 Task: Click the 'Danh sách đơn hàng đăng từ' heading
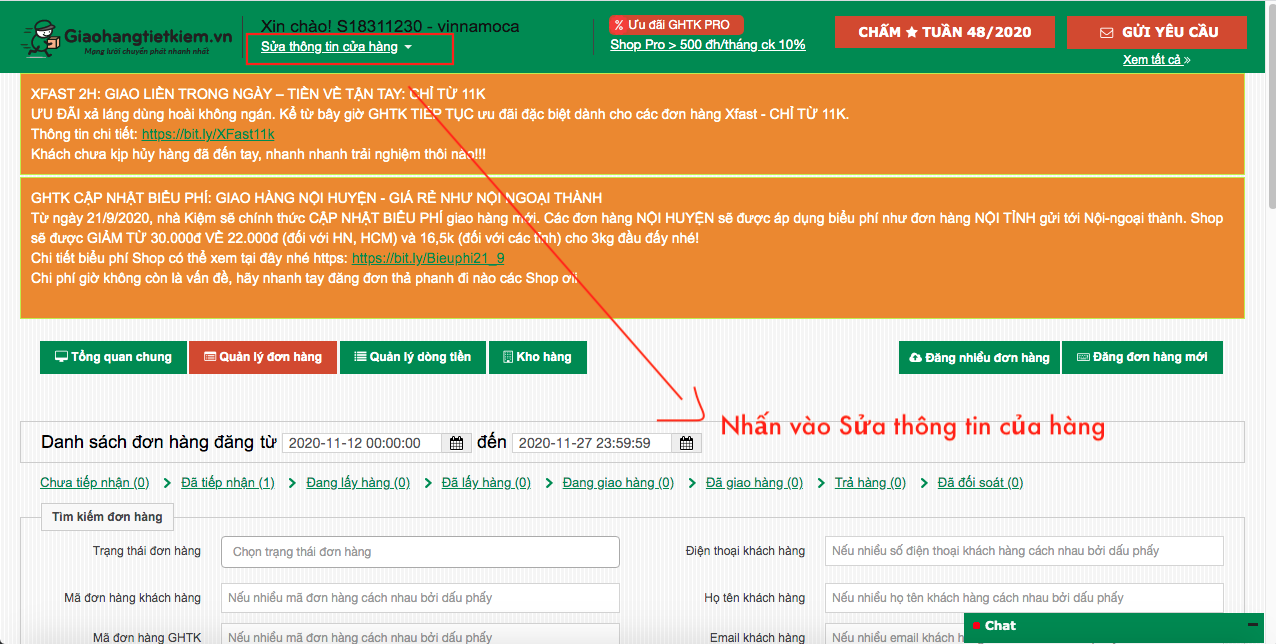pyautogui.click(x=158, y=442)
